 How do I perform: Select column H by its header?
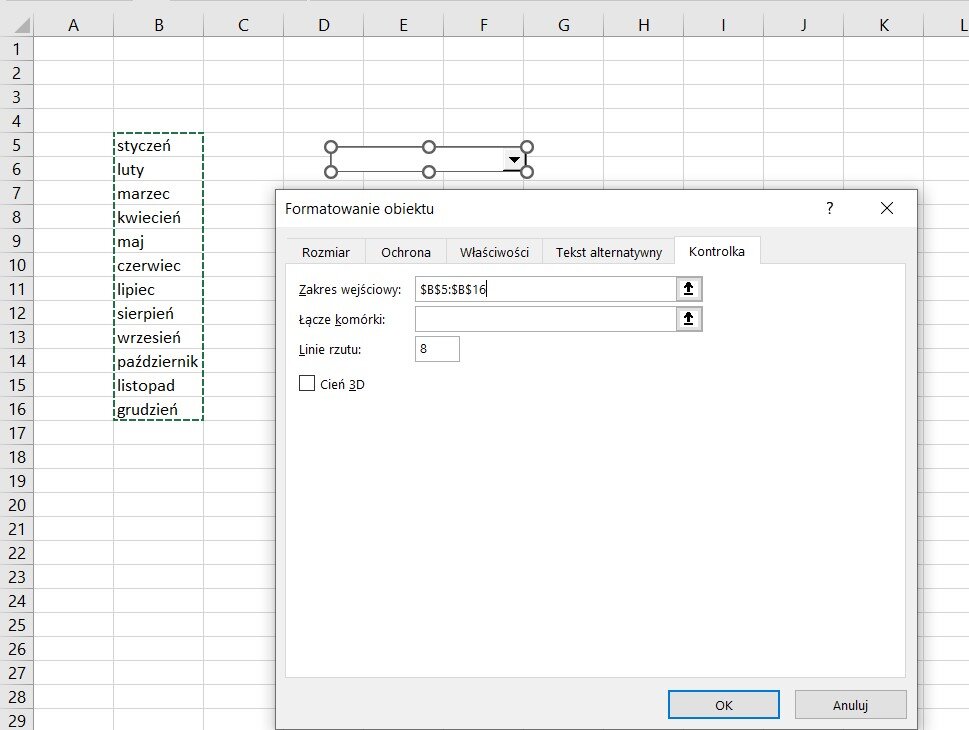pos(644,25)
